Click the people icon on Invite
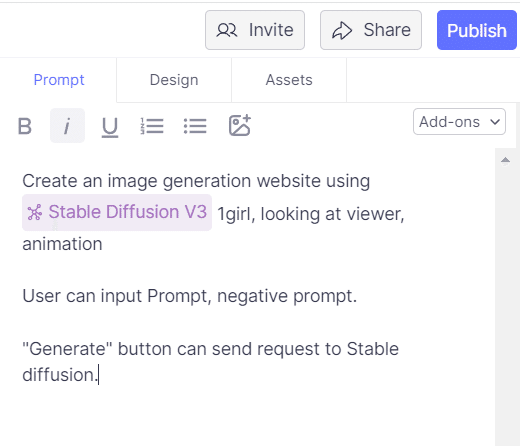The width and height of the screenshot is (520, 446). coord(227,30)
